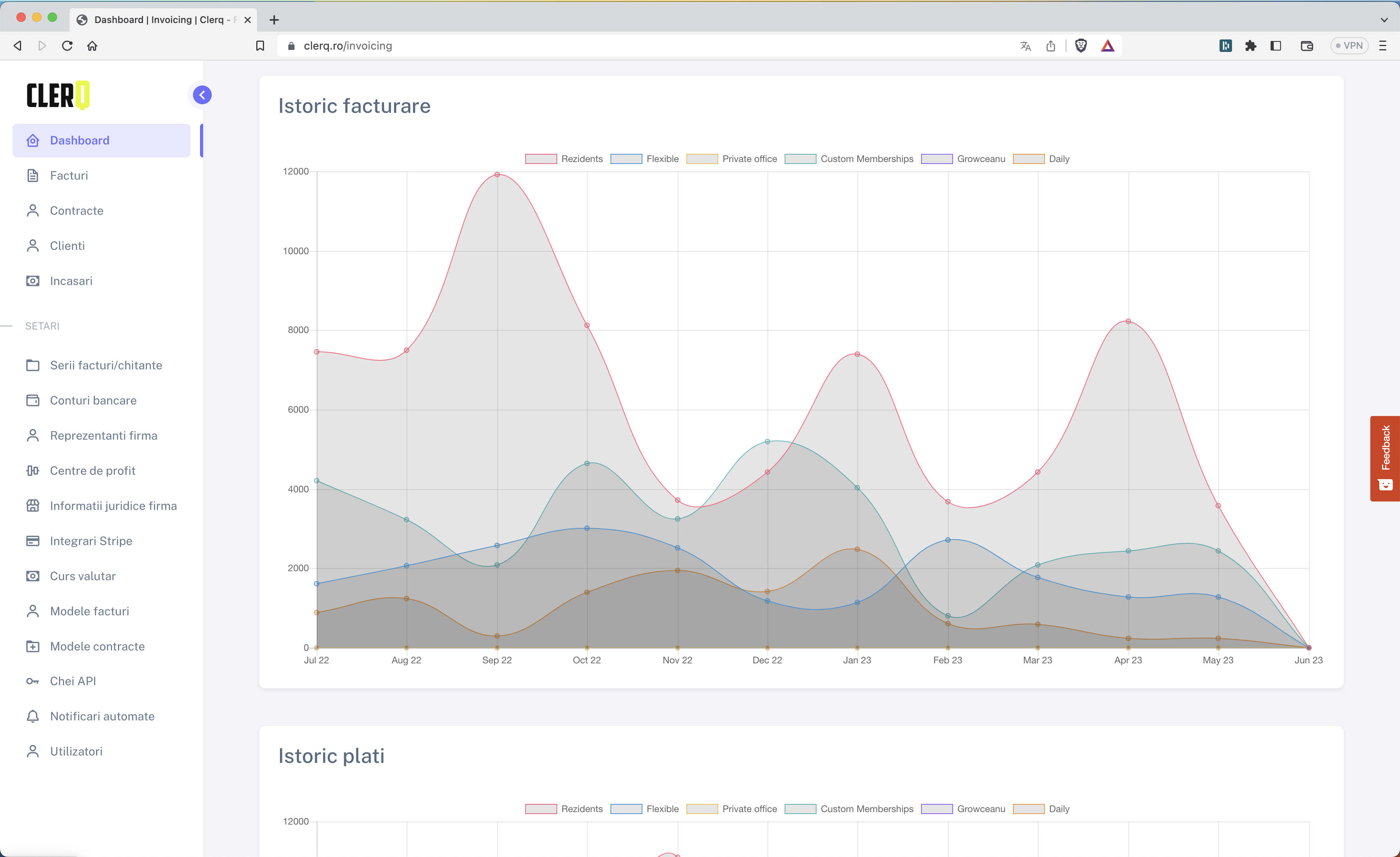1400x857 pixels.
Task: Click Private office color swatch in Istoric plati legend
Action: point(702,809)
